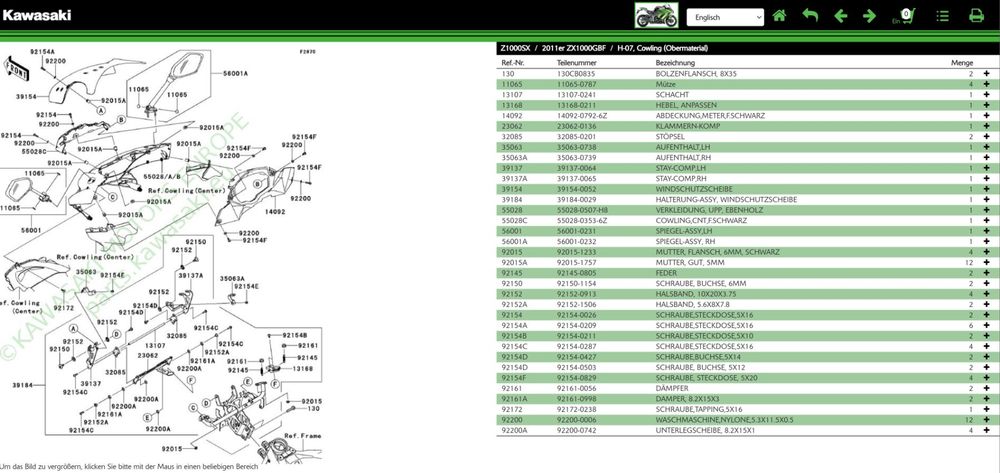Click the 2011er ZX1000GBF breadcrumb

573,48
